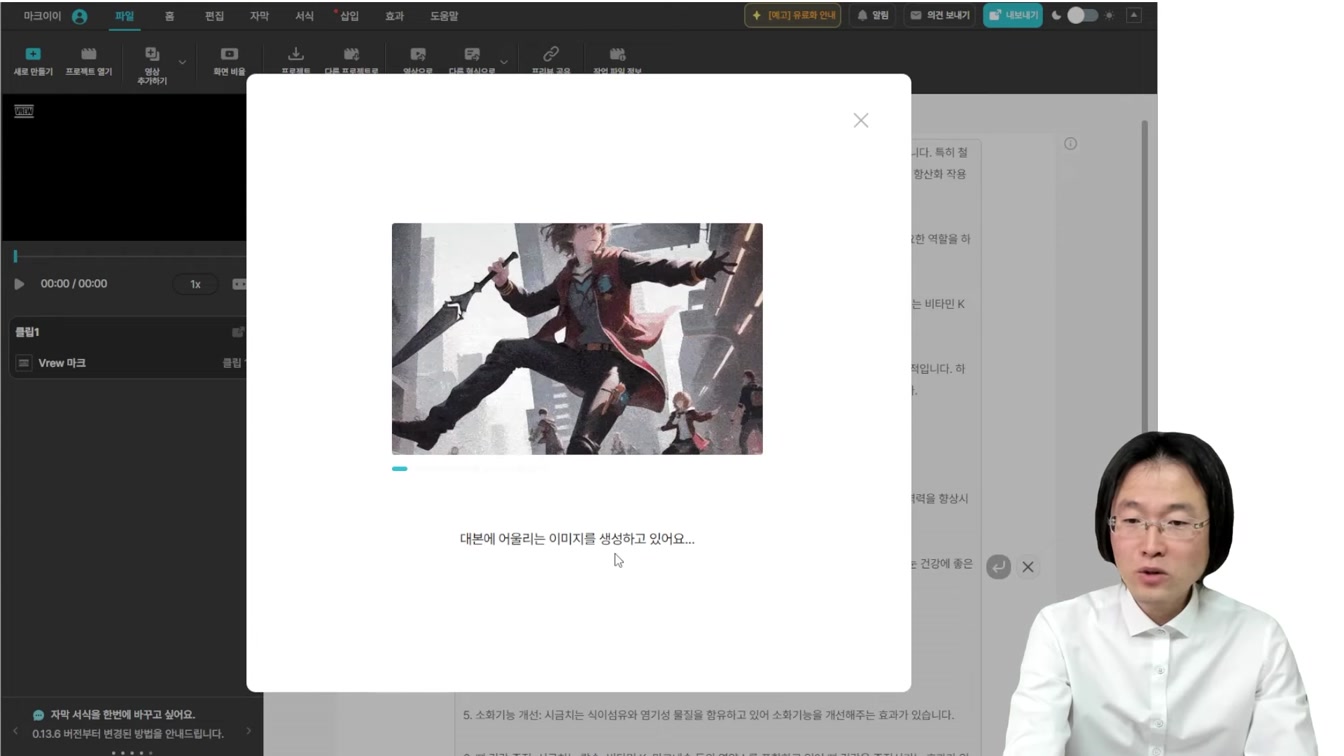The image size is (1344, 756).
Task: Open 알림 notifications bell
Action: coord(872,16)
